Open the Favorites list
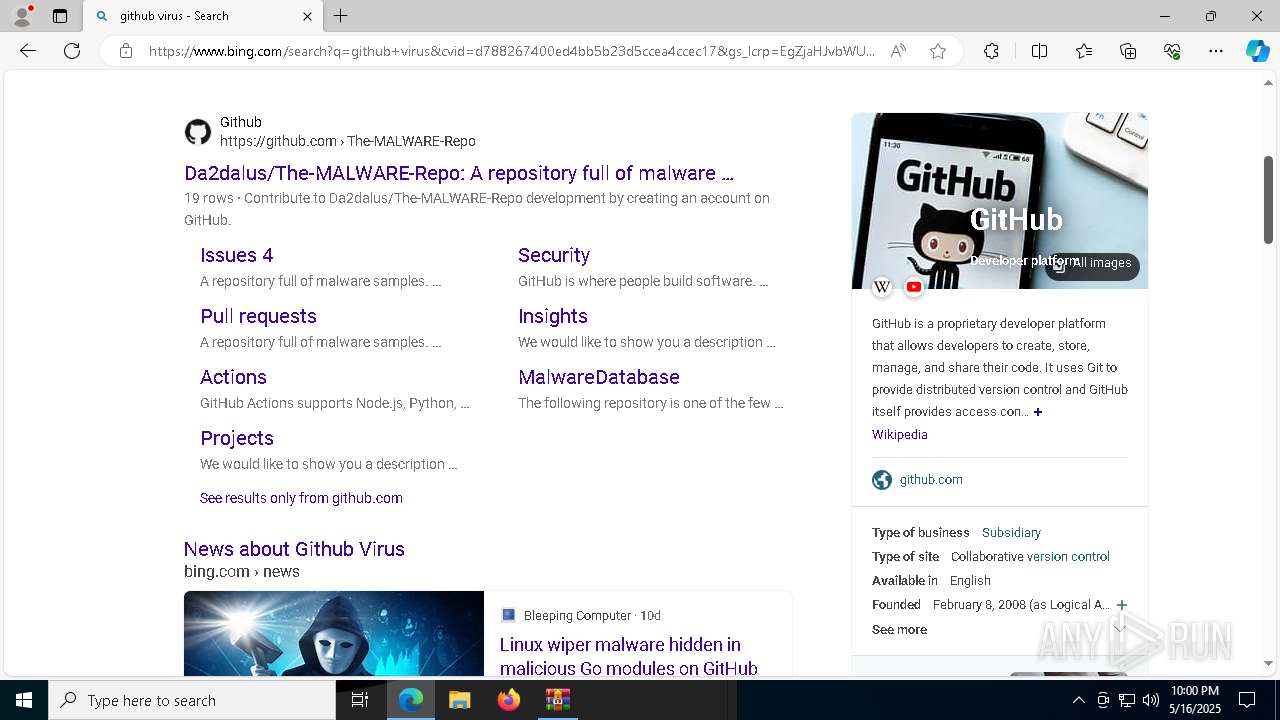Screen dimensions: 1280x720 coord(1084,51)
